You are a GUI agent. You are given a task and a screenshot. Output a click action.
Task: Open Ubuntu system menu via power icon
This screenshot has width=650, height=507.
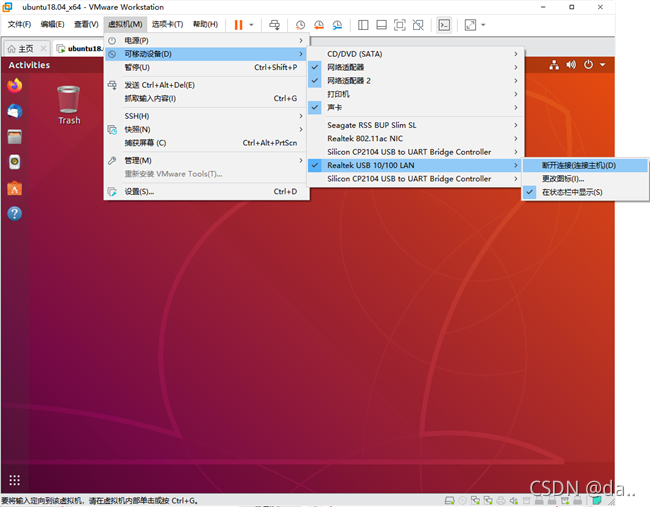pos(588,65)
